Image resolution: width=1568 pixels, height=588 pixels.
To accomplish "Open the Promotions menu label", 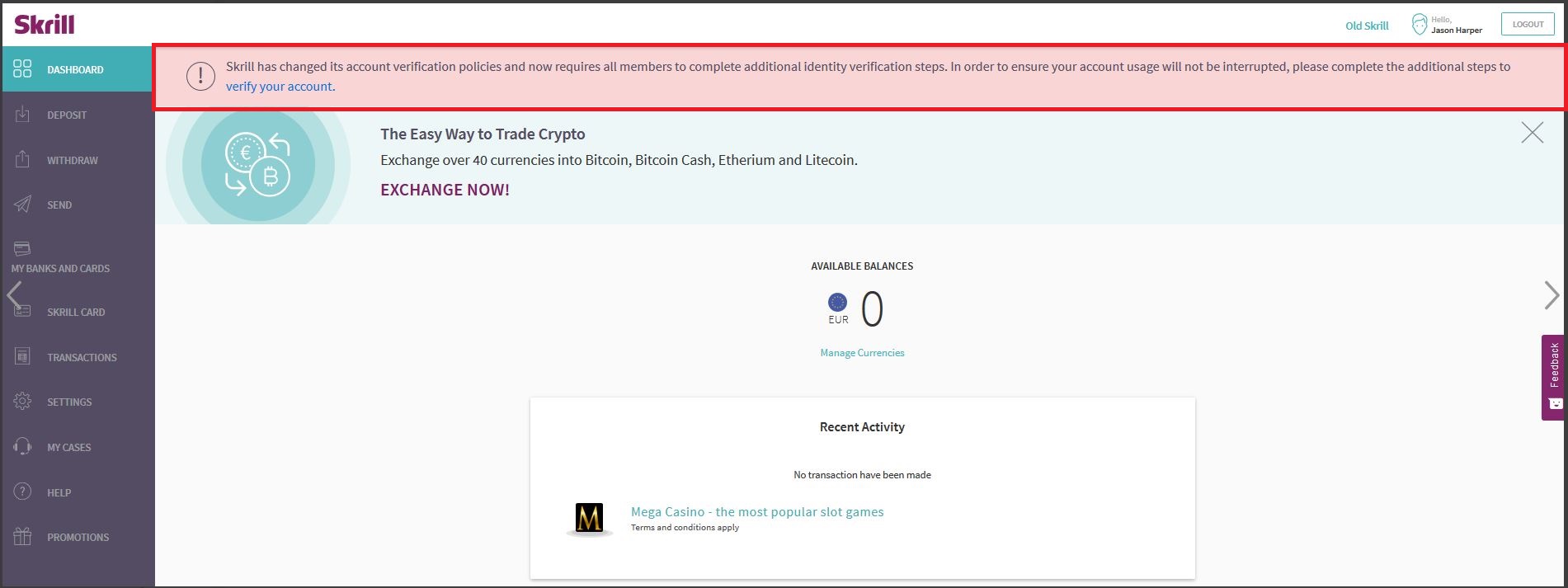I will point(78,537).
